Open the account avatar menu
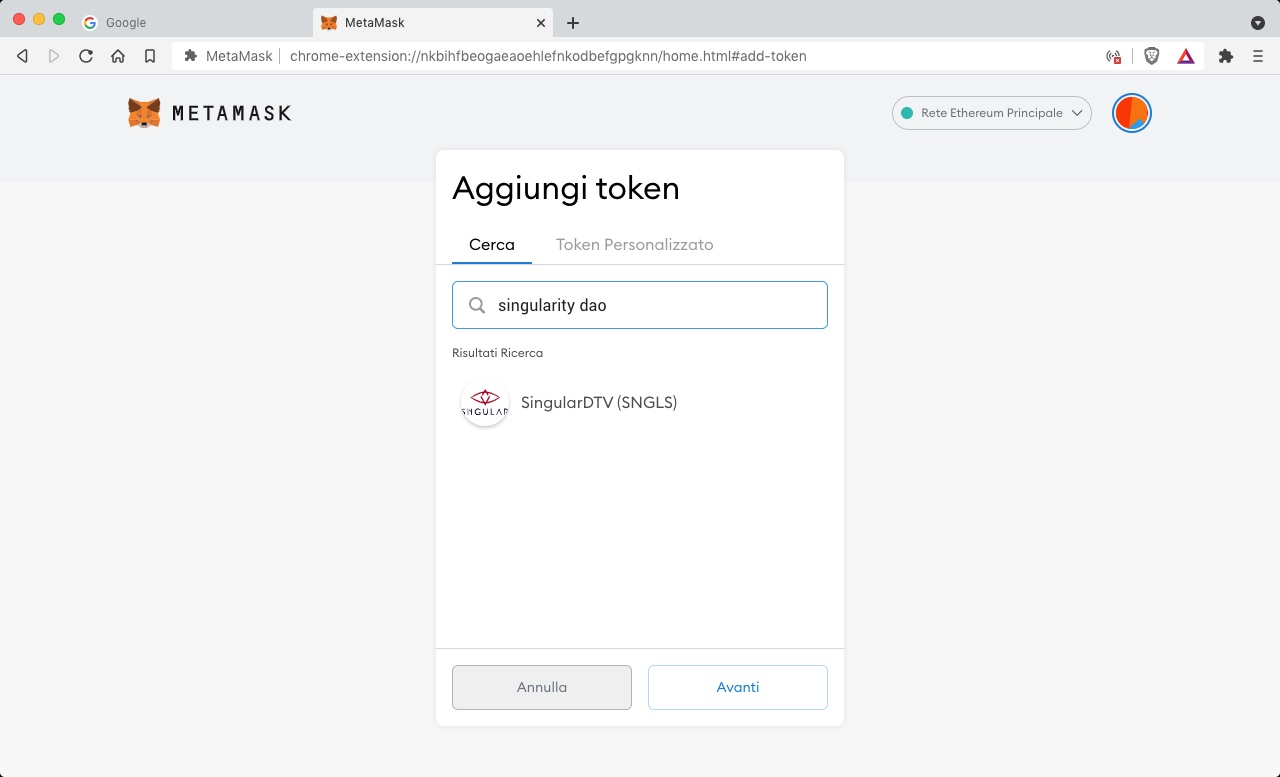Image resolution: width=1280 pixels, height=777 pixels. pos(1132,113)
